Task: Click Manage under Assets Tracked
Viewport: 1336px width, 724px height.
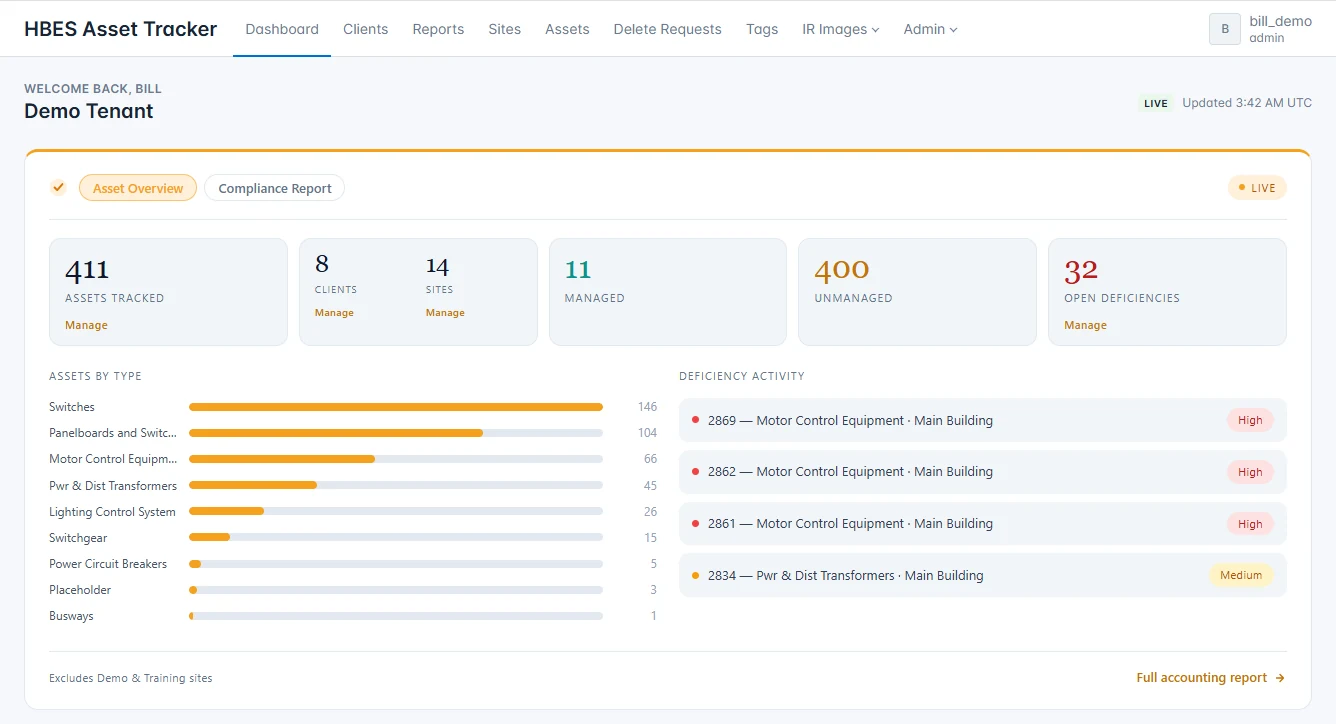Action: (86, 325)
